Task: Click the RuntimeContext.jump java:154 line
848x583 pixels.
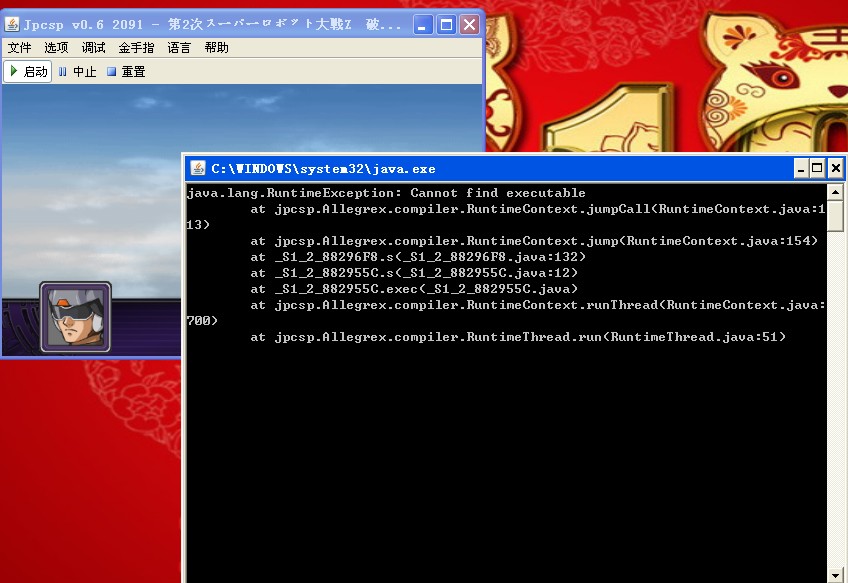Action: pos(534,241)
